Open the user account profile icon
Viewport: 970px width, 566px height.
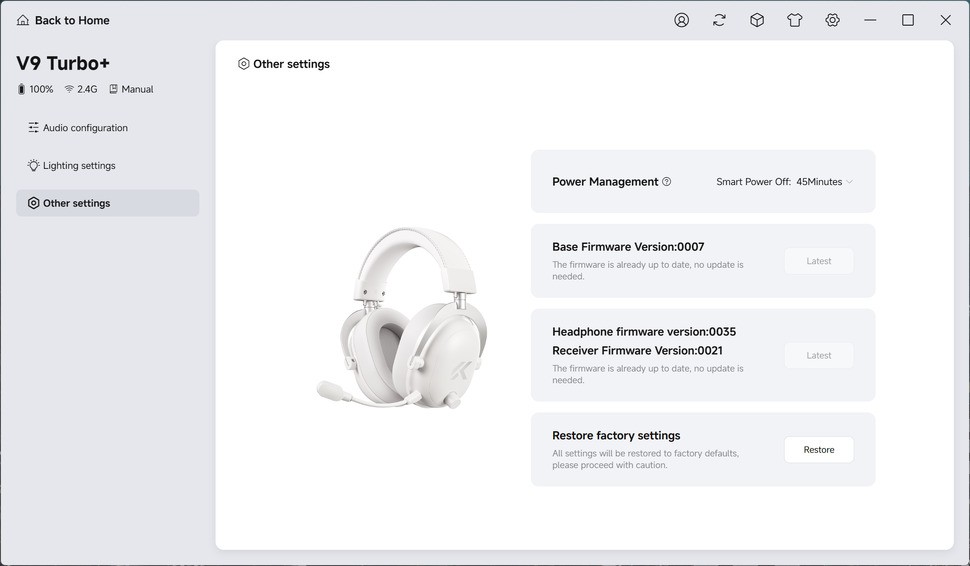tap(681, 20)
